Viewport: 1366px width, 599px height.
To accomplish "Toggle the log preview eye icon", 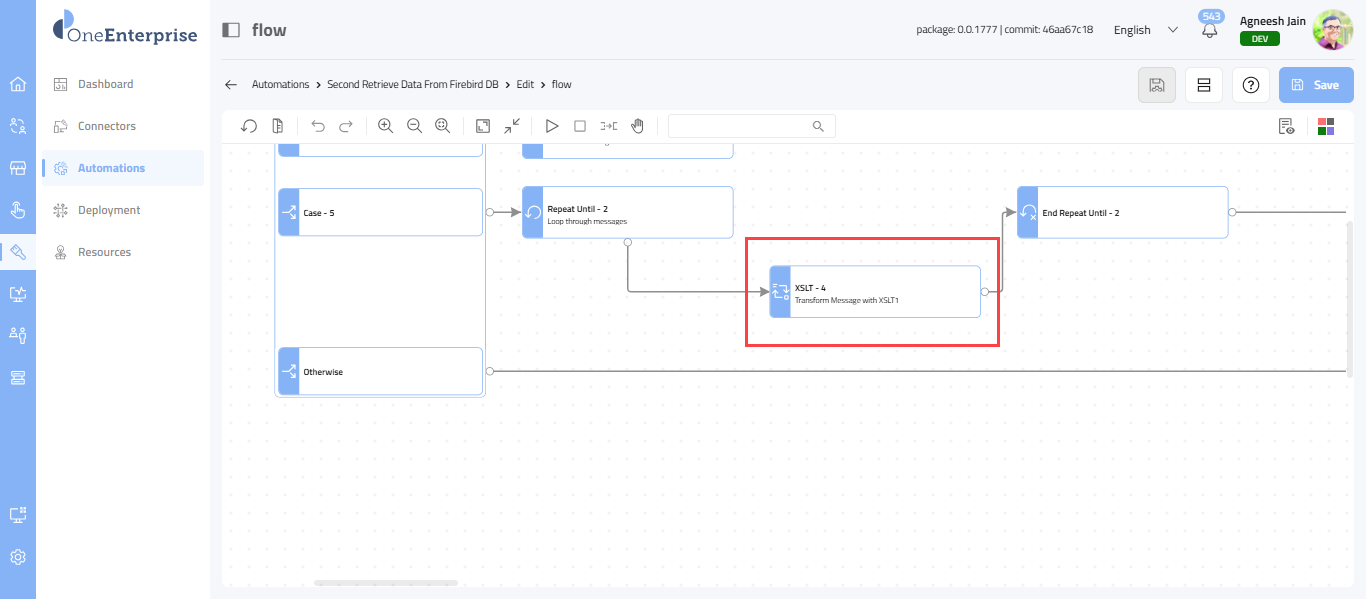I will [1287, 126].
